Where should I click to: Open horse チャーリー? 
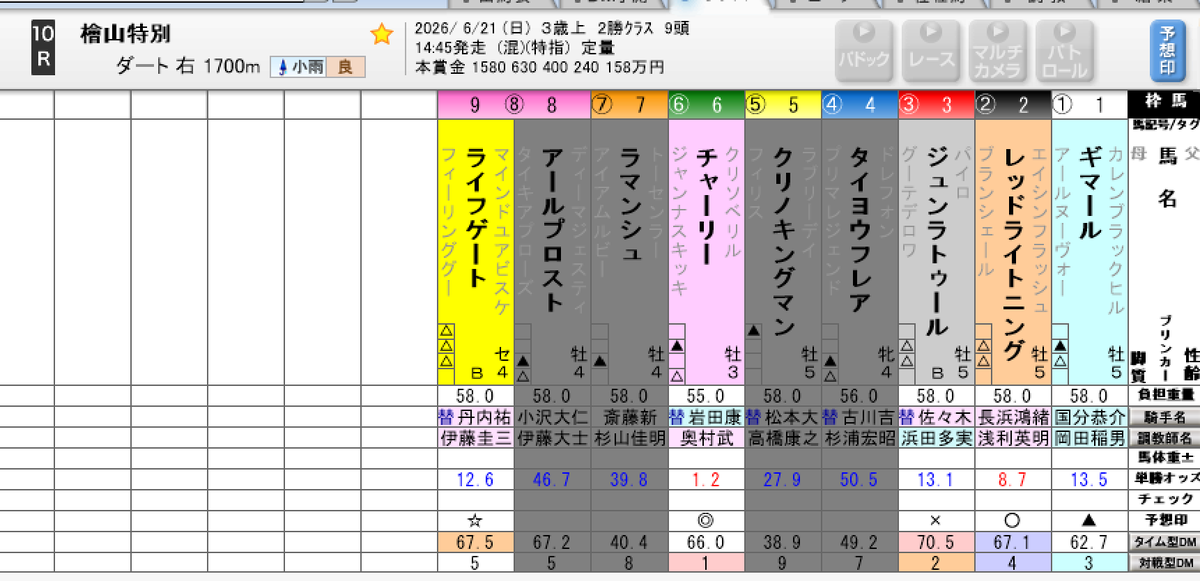point(707,205)
